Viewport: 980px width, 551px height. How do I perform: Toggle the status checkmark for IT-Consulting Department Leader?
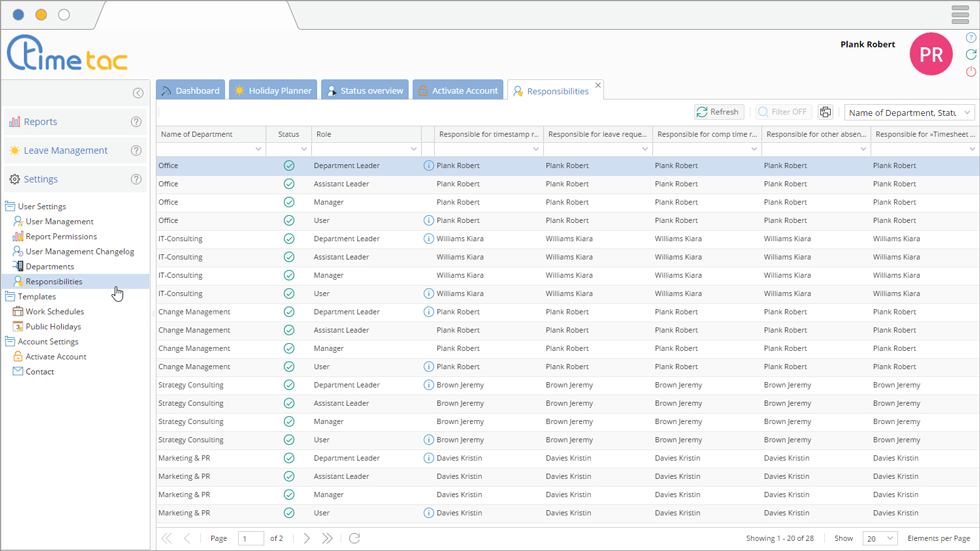[x=289, y=239]
